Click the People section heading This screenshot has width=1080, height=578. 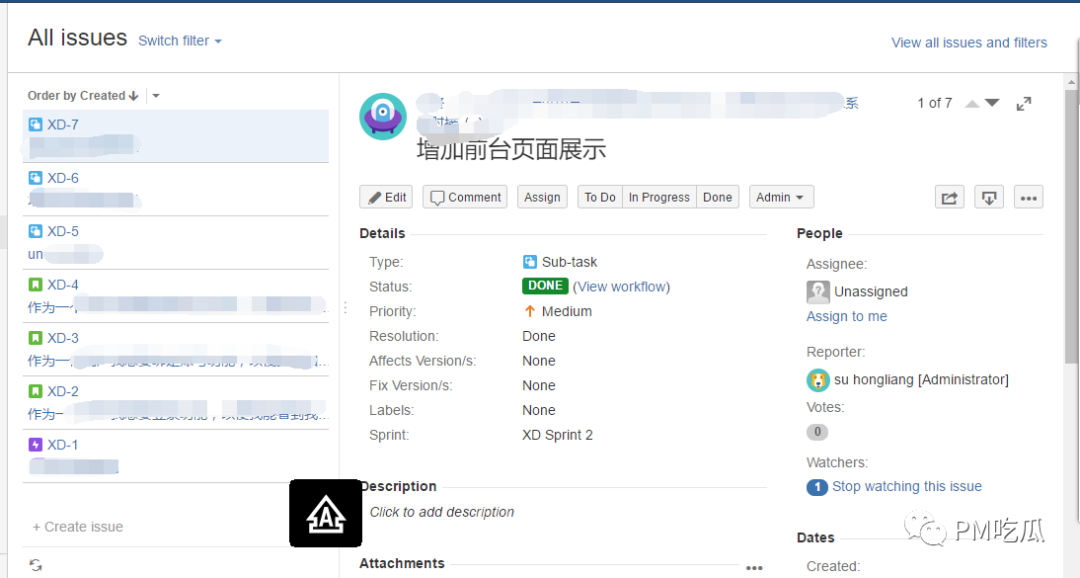(x=820, y=234)
